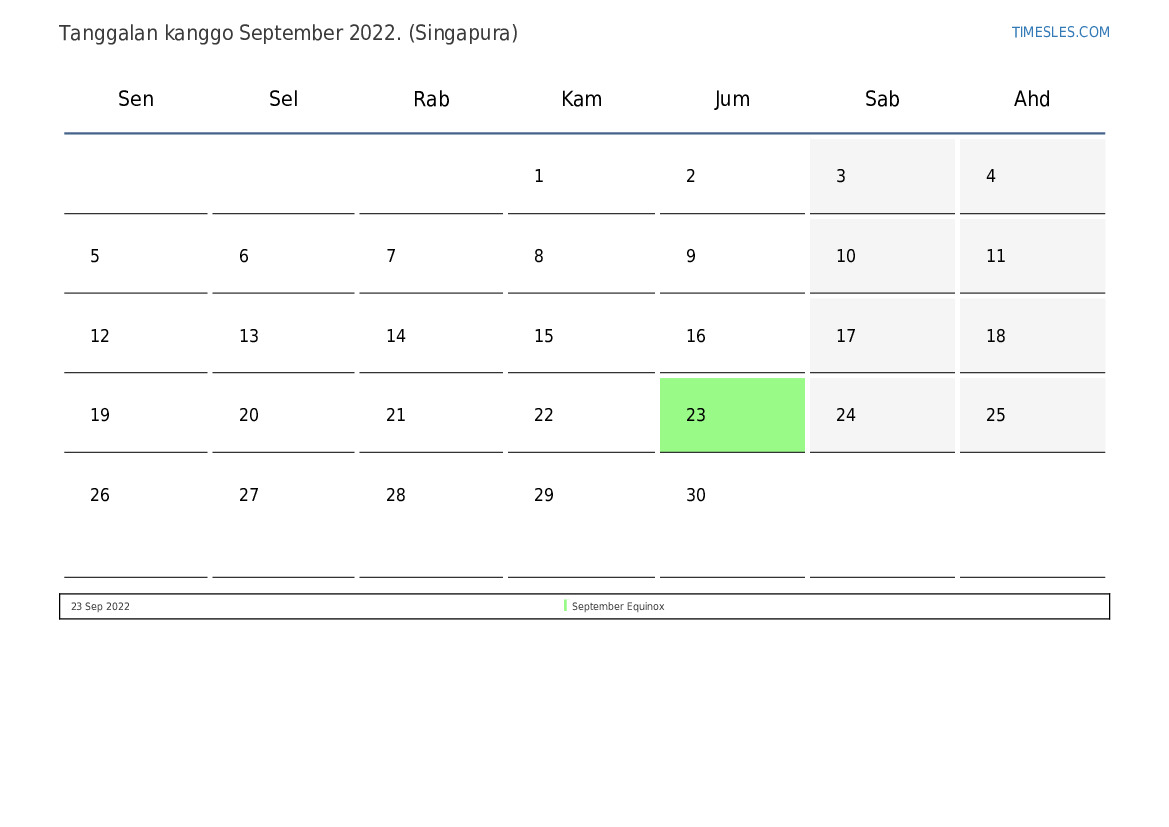Click the green September Equinox color marker

(565, 606)
